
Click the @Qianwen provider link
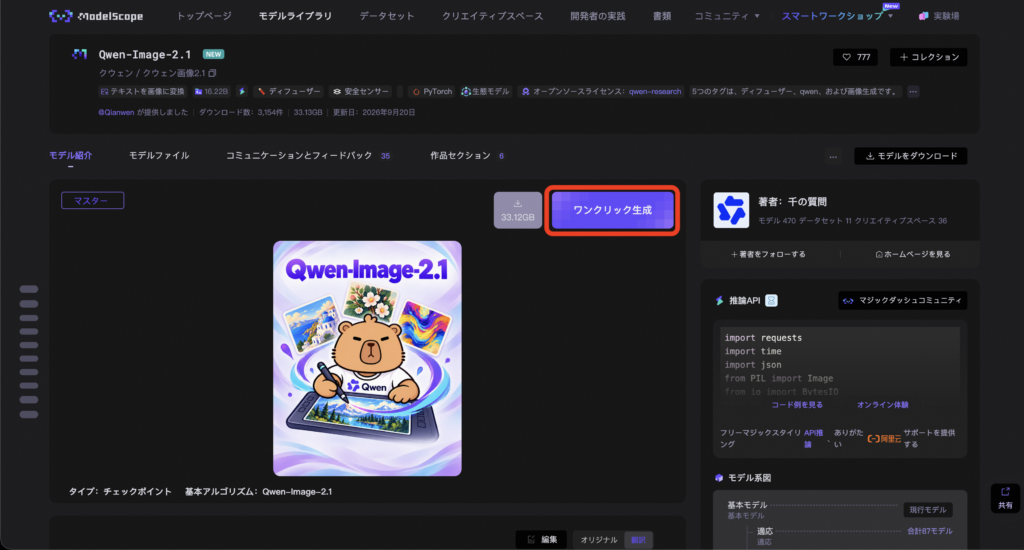[116, 112]
